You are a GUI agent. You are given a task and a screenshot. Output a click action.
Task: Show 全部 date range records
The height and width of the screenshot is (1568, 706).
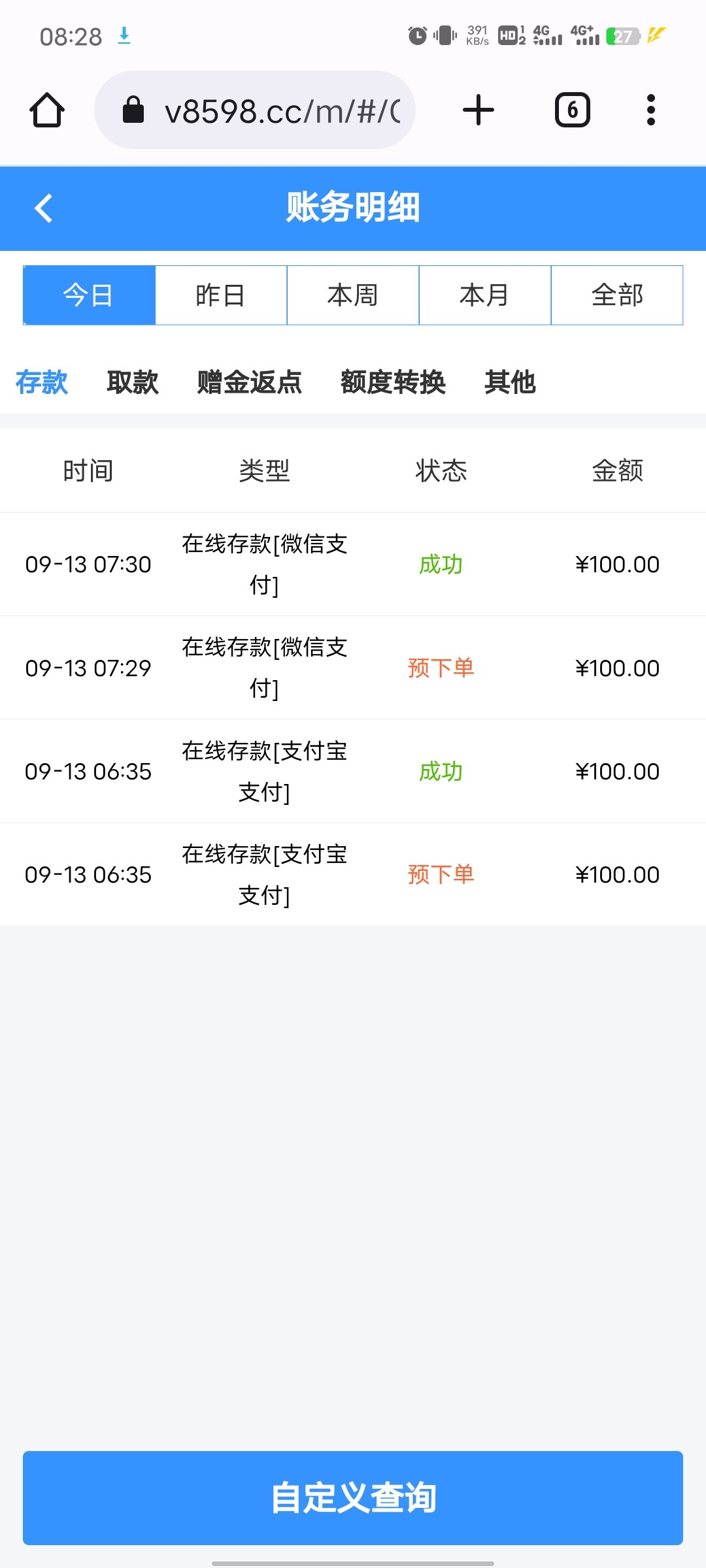coord(617,295)
